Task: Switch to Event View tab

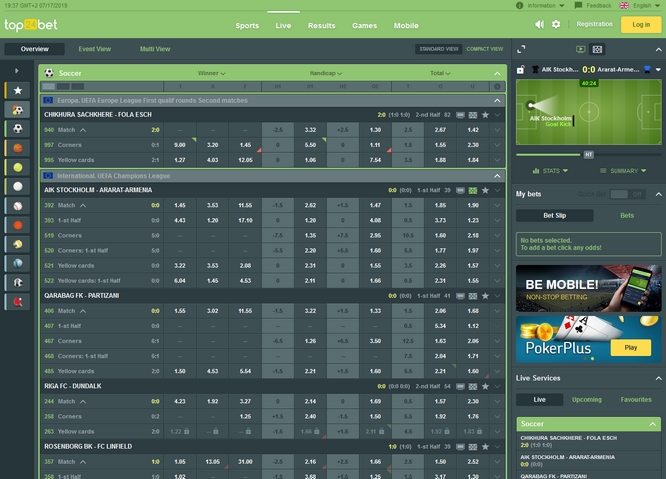Action: click(x=95, y=49)
